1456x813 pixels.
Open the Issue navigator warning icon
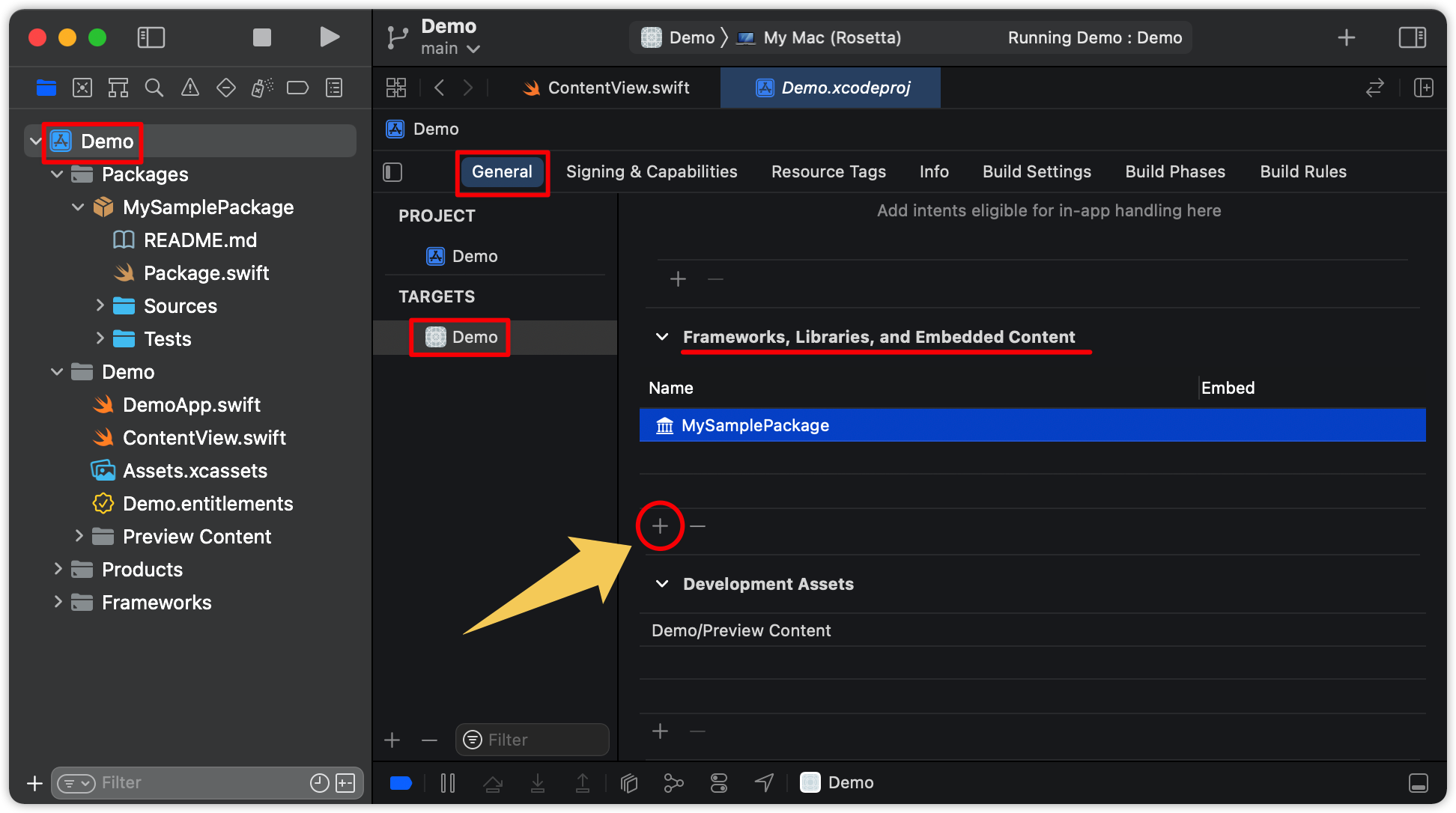190,88
